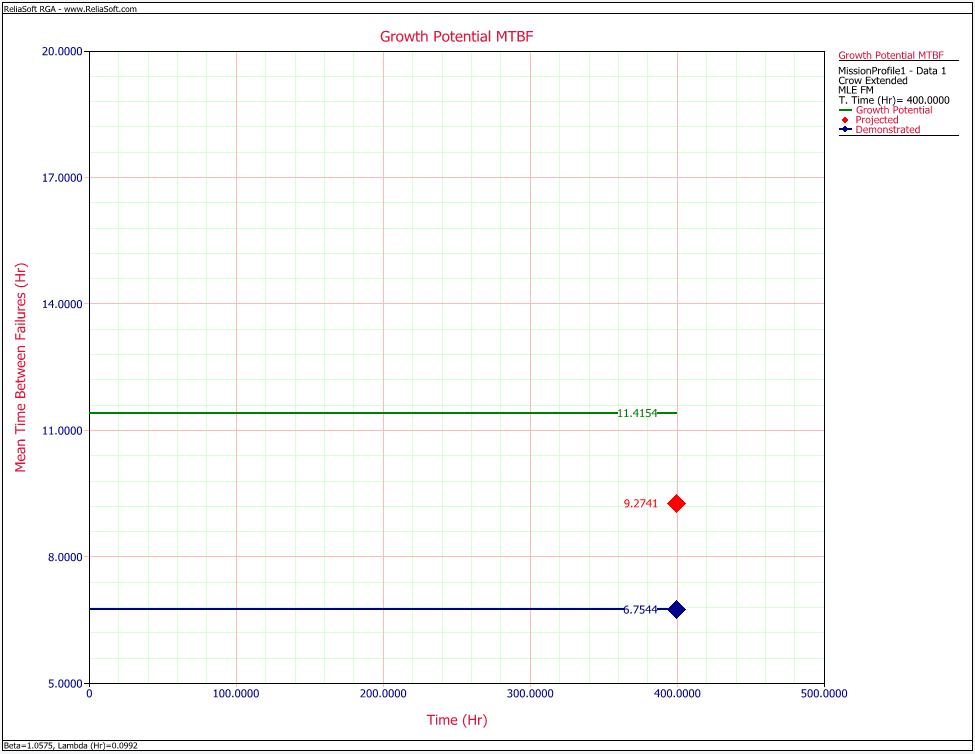
Task: Click the 11.0000 Y-axis tick label
Action: tap(62, 431)
